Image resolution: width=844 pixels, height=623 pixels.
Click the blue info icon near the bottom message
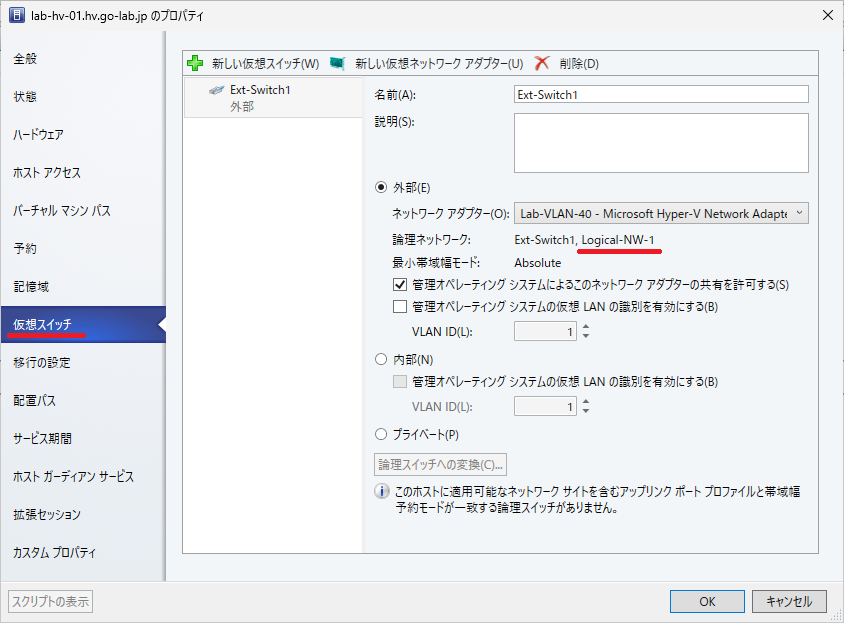click(x=382, y=491)
